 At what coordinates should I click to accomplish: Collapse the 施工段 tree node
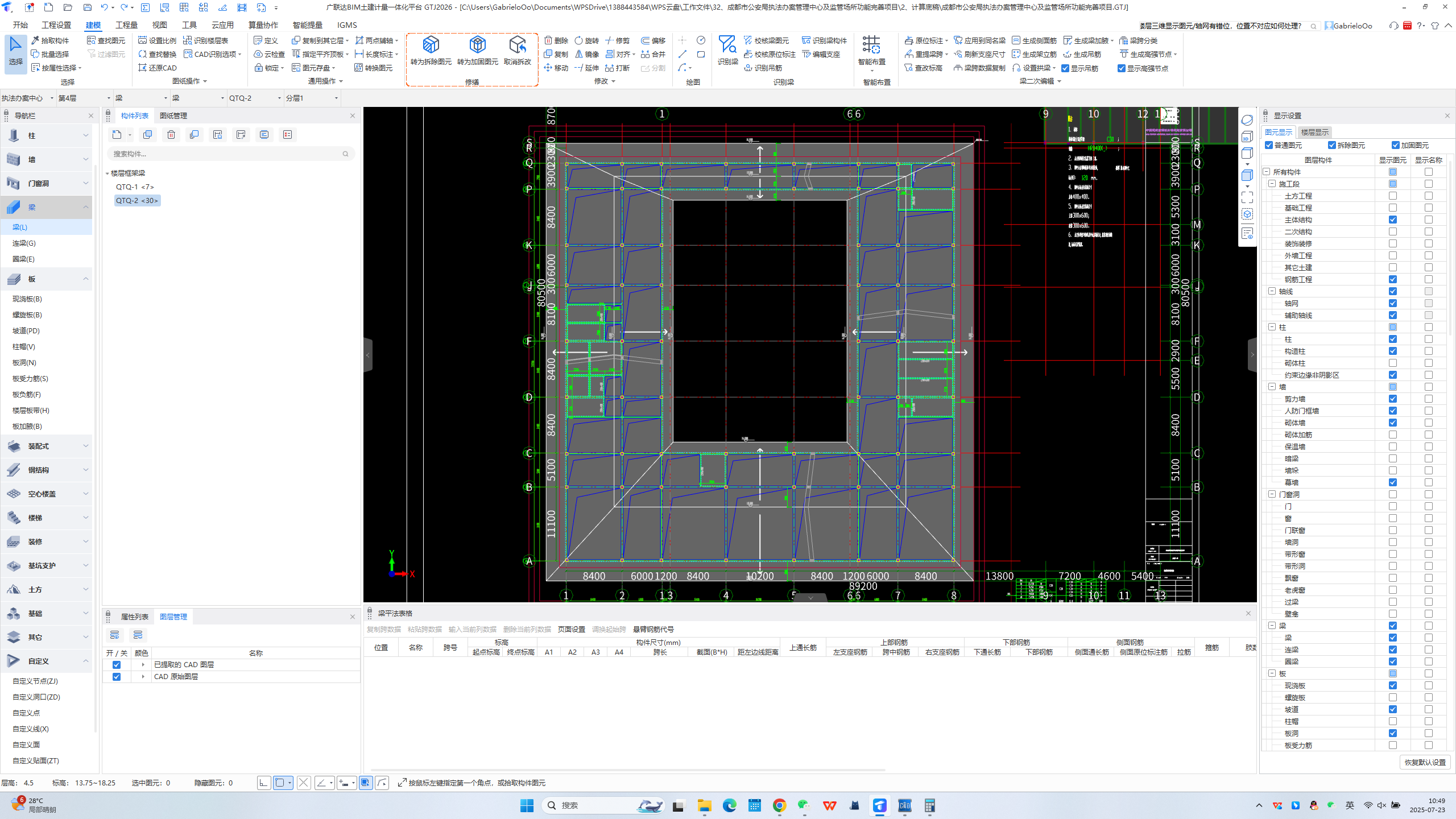point(1272,184)
